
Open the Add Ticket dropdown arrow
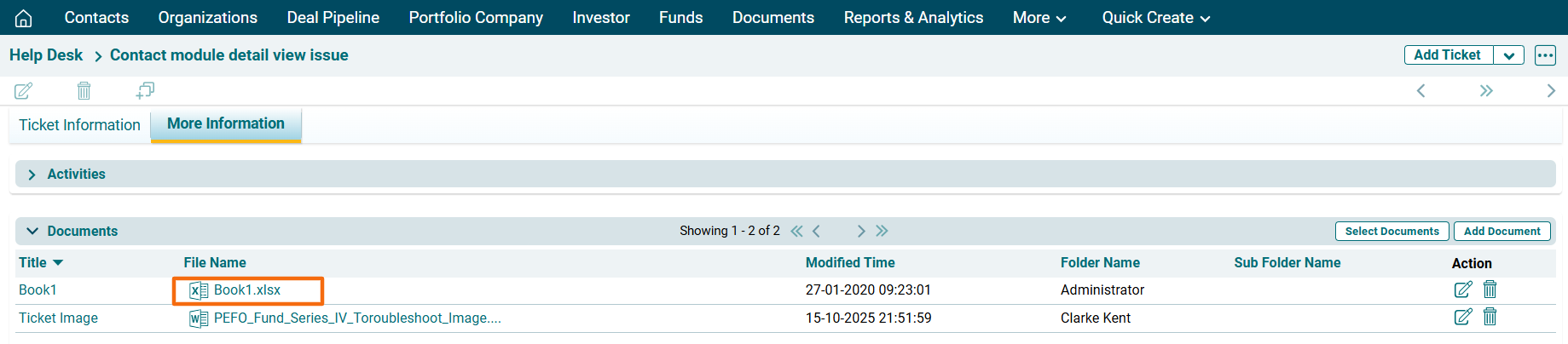[1508, 55]
